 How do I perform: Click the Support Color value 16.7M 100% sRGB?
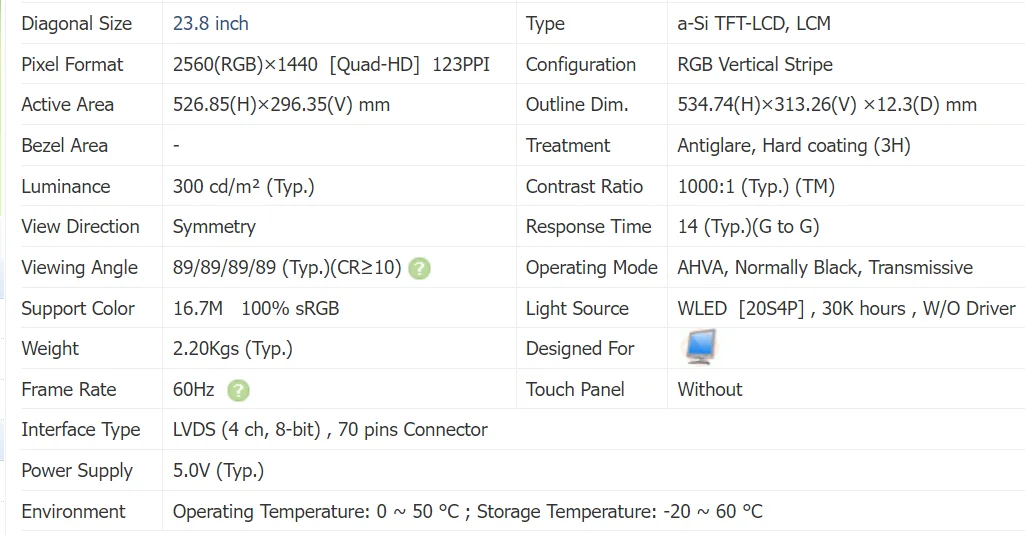[256, 308]
